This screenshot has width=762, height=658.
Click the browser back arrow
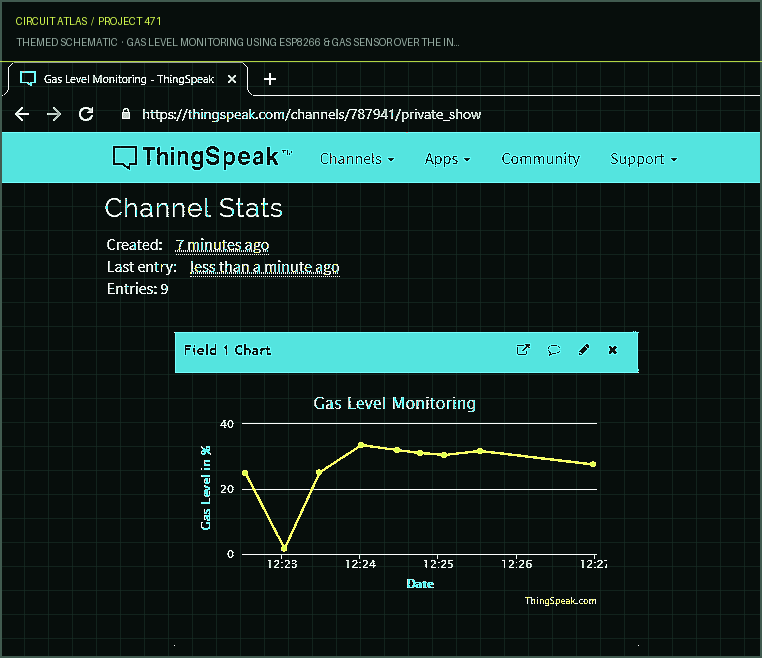pos(22,114)
